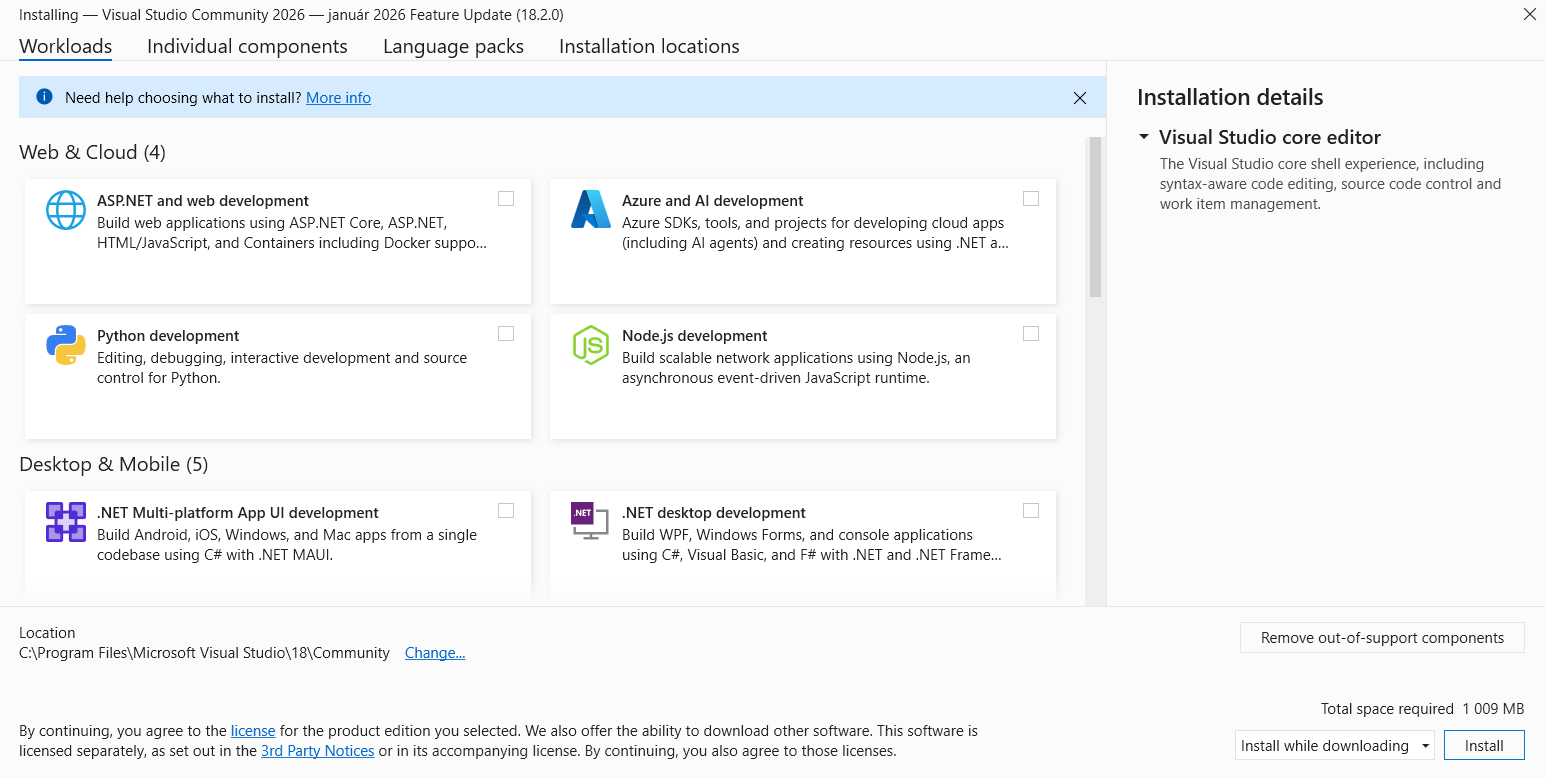Click Change to modify install location
The width and height of the screenshot is (1545, 778).
click(x=435, y=652)
